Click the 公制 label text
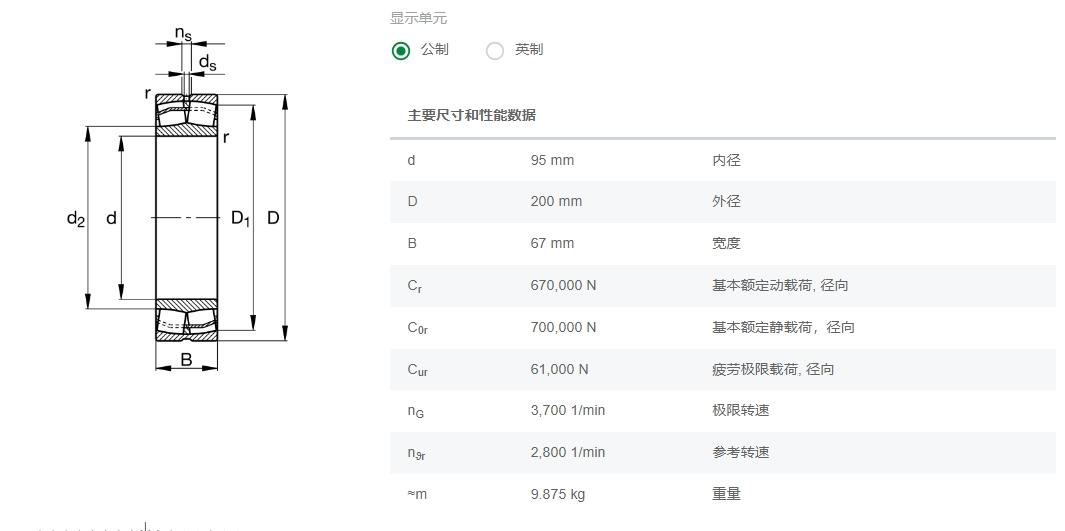 point(435,50)
